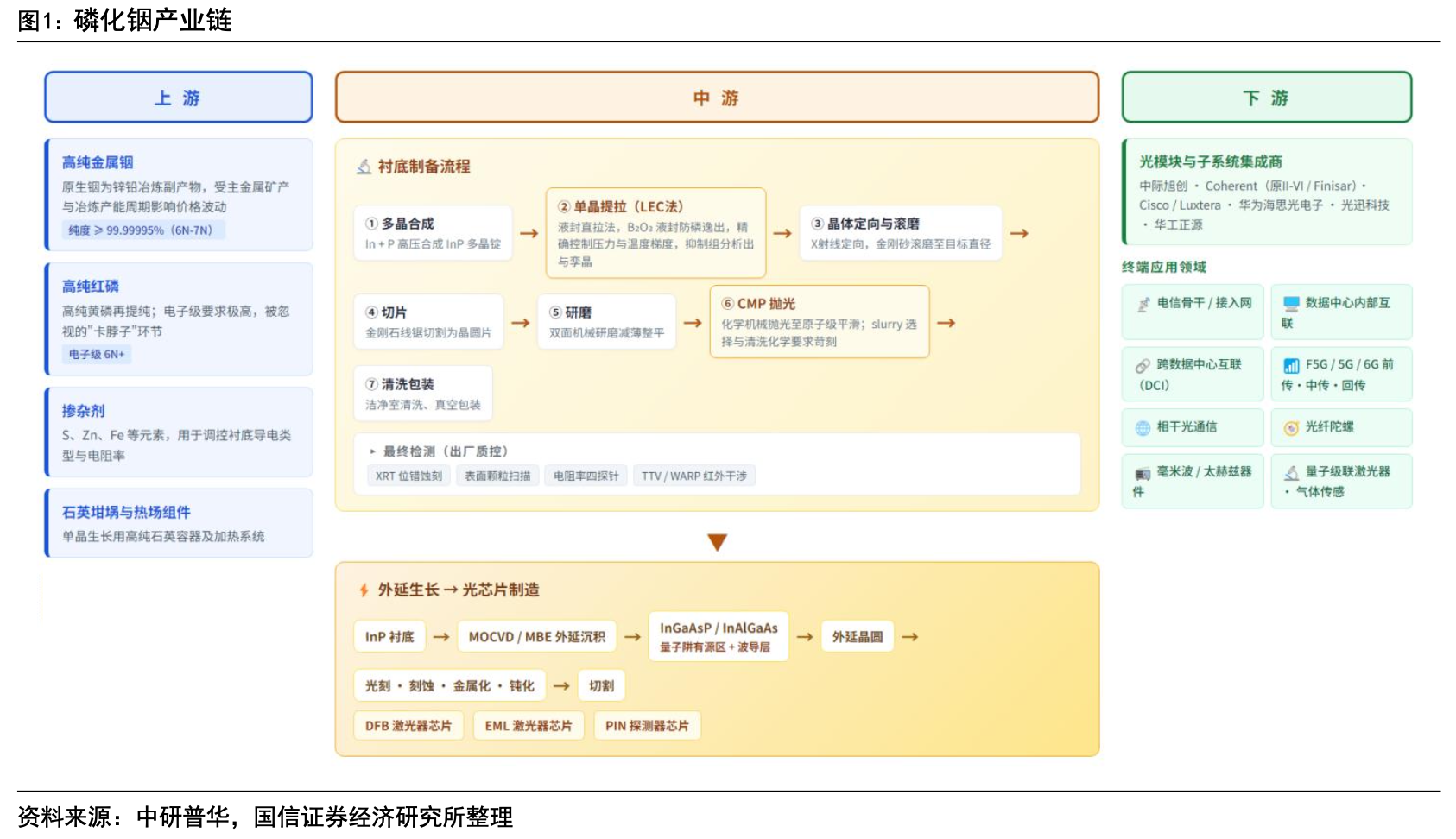
Task: Click the 切割 box
Action: click(x=601, y=686)
